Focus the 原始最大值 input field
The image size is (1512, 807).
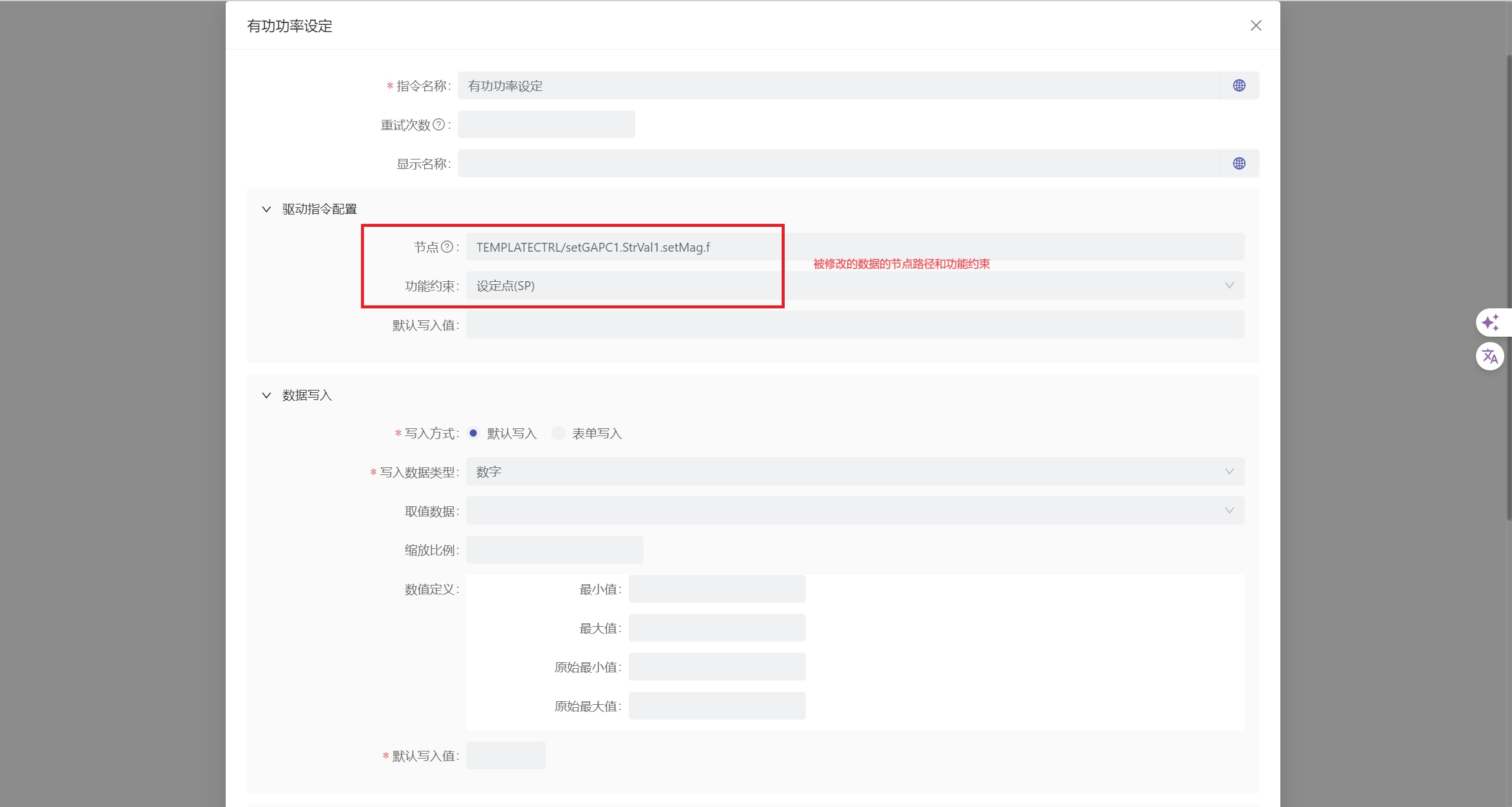pos(717,706)
